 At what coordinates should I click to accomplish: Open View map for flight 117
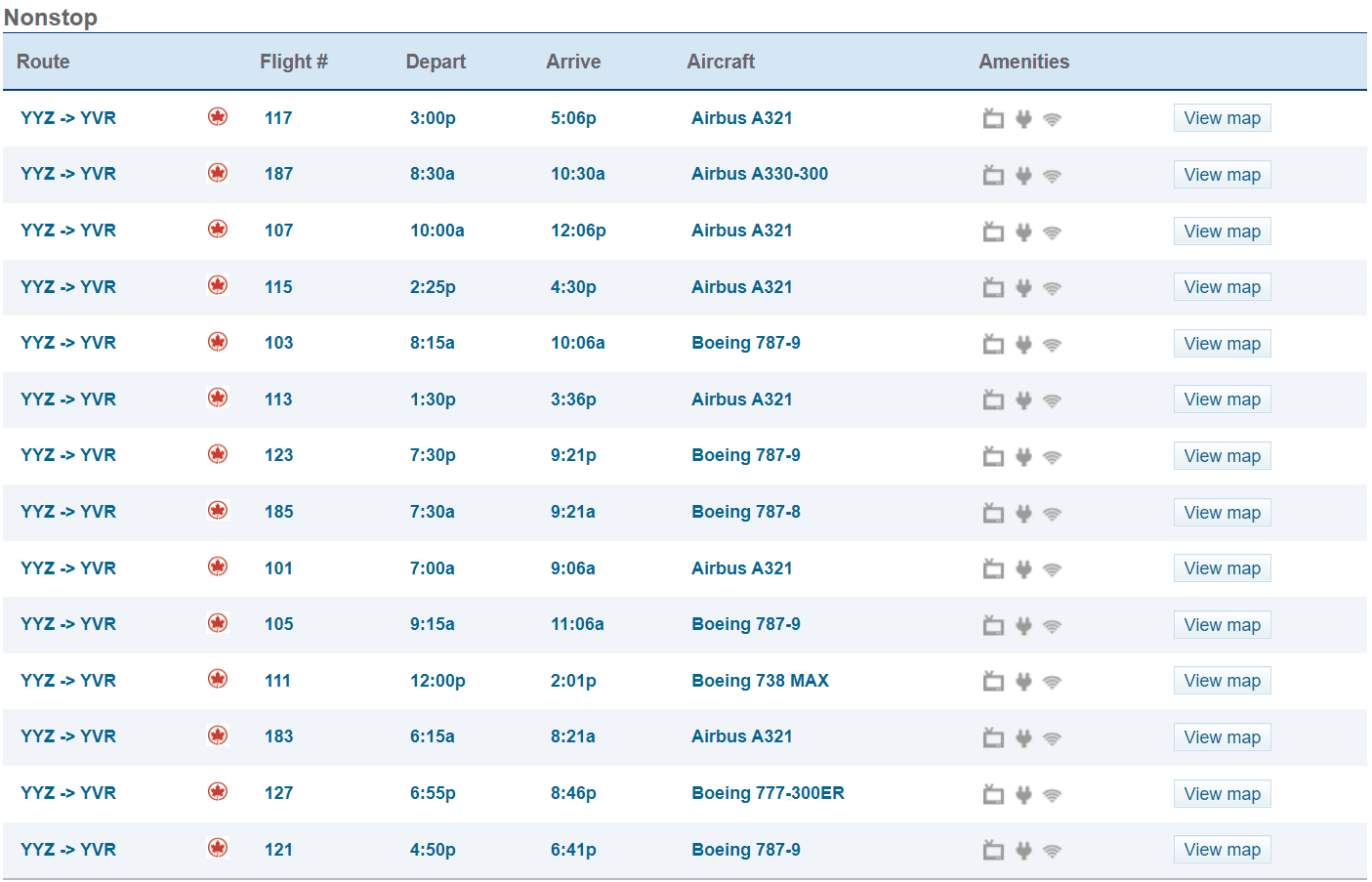click(1222, 118)
